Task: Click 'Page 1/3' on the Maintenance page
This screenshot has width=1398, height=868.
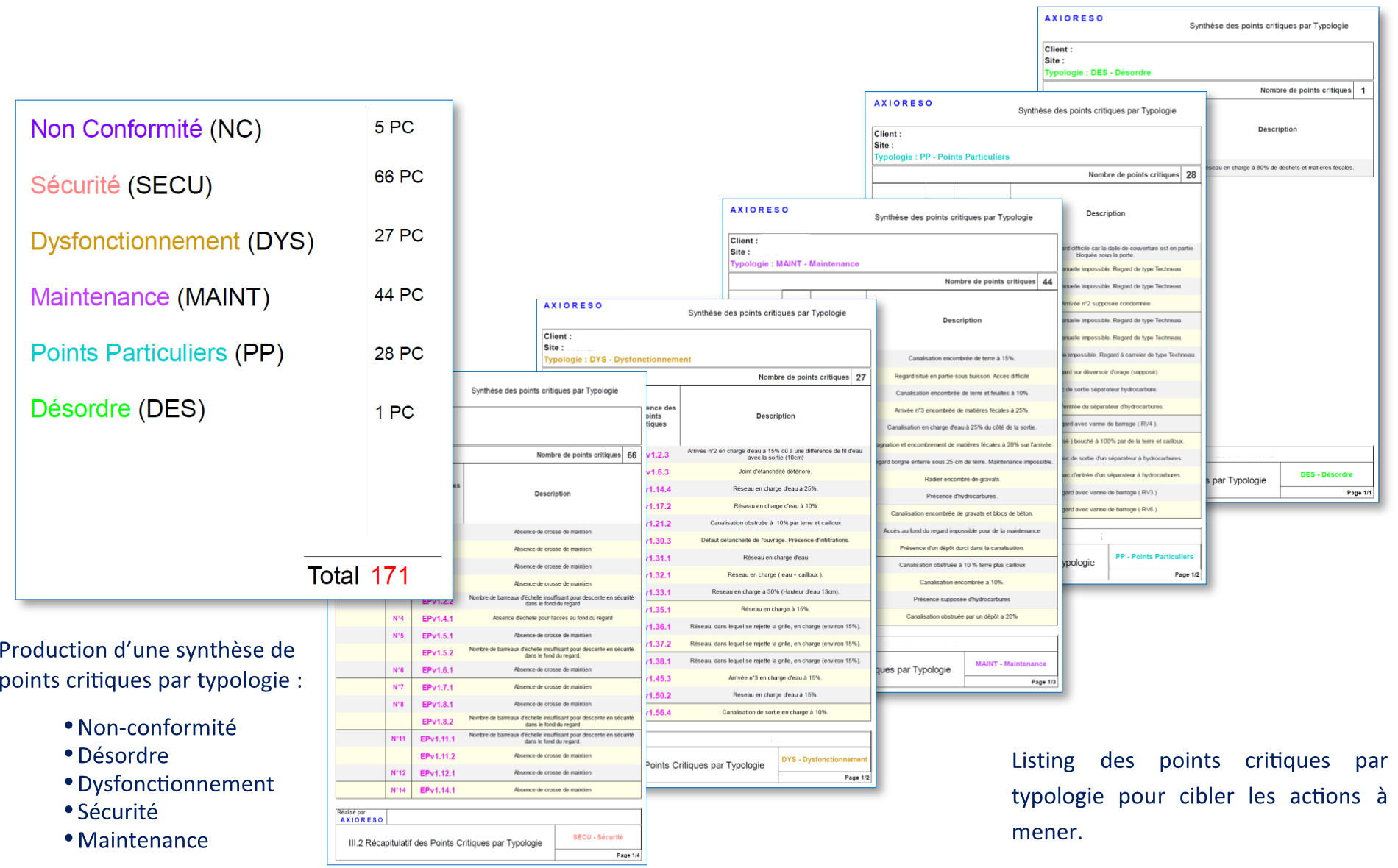Action: 1043,682
